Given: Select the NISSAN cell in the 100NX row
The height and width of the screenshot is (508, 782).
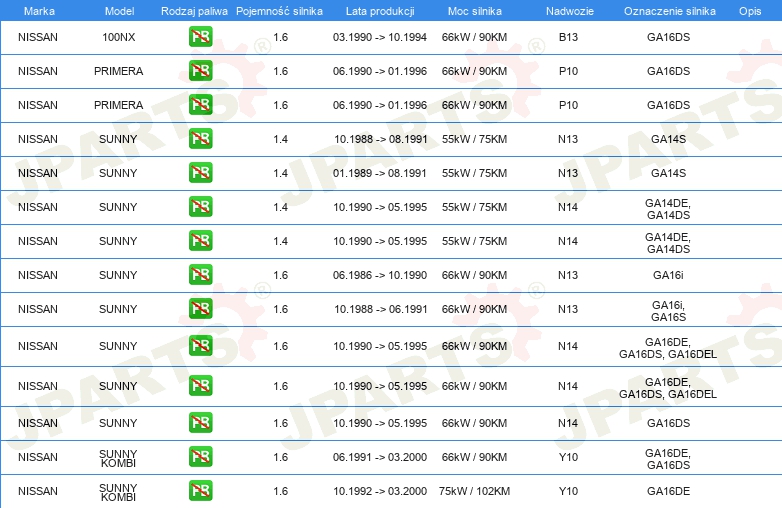Looking at the screenshot, I should pyautogui.click(x=38, y=37).
